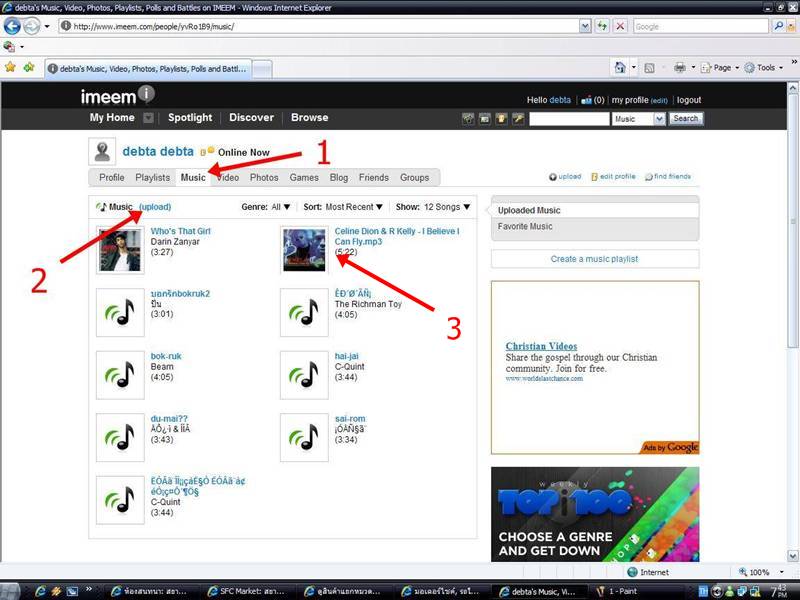Open the IE Page menu
800x600 pixels.
pyautogui.click(x=720, y=67)
